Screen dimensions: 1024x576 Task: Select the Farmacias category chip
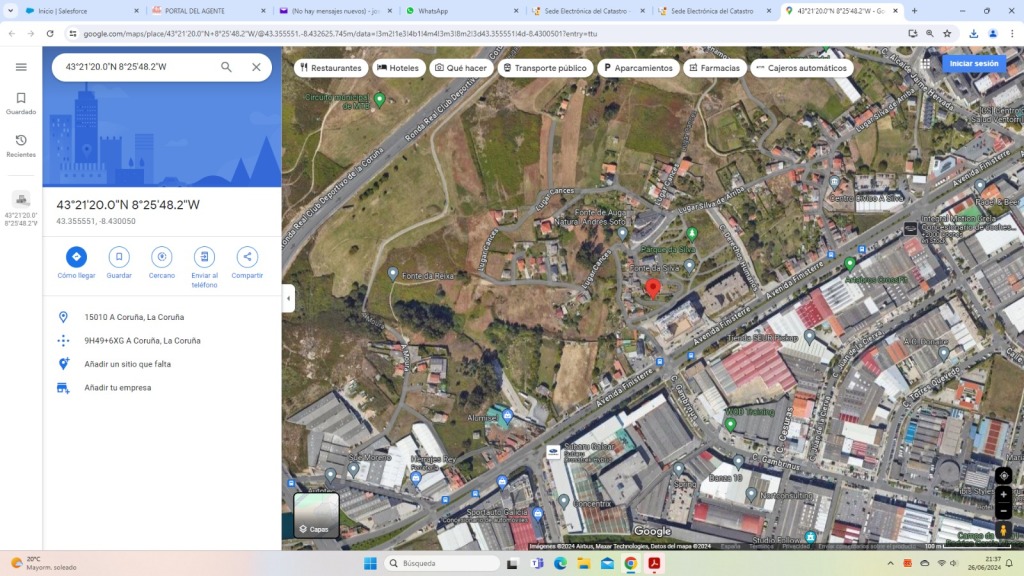(714, 68)
